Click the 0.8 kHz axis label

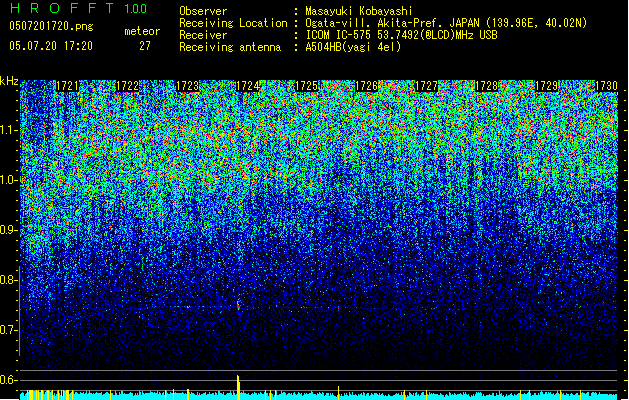tap(9, 280)
